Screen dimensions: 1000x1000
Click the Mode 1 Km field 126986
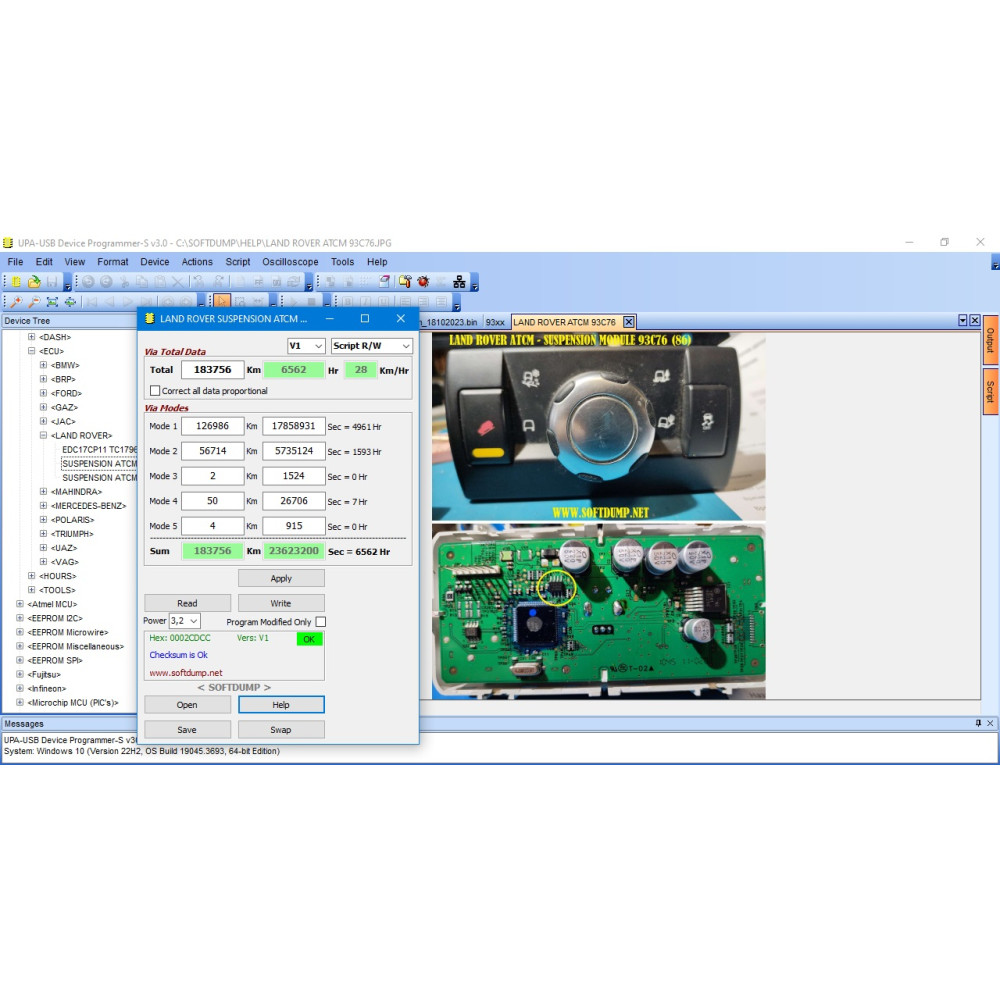click(212, 426)
